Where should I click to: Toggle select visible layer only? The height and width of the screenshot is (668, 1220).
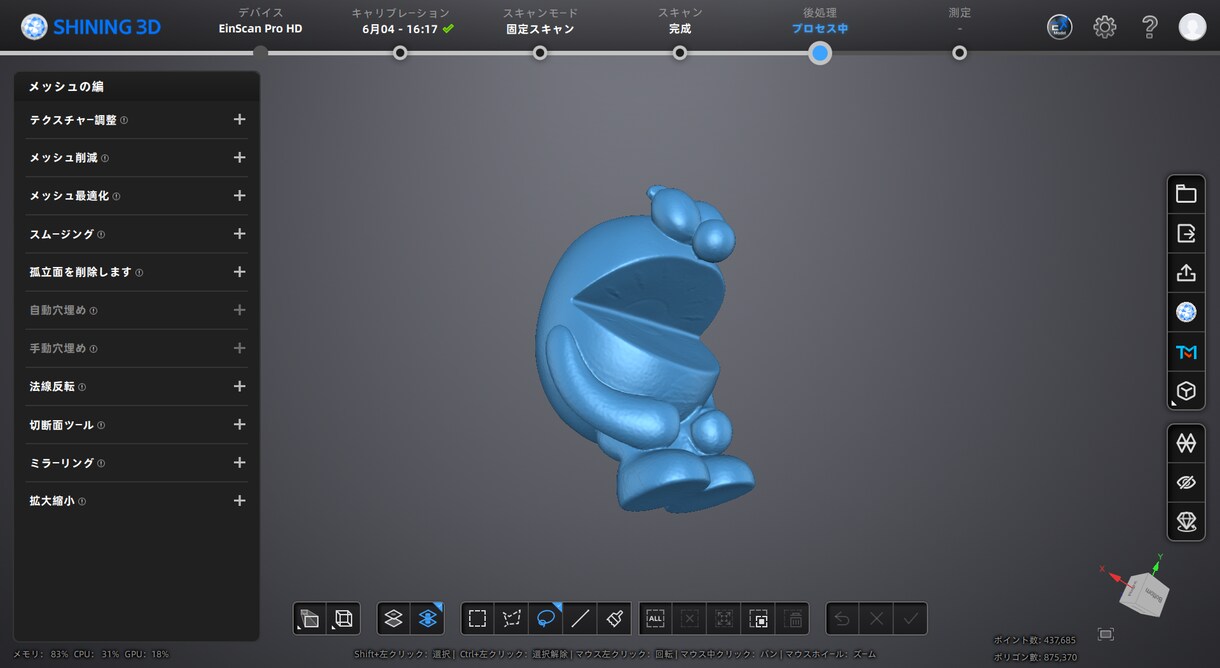pyautogui.click(x=394, y=618)
